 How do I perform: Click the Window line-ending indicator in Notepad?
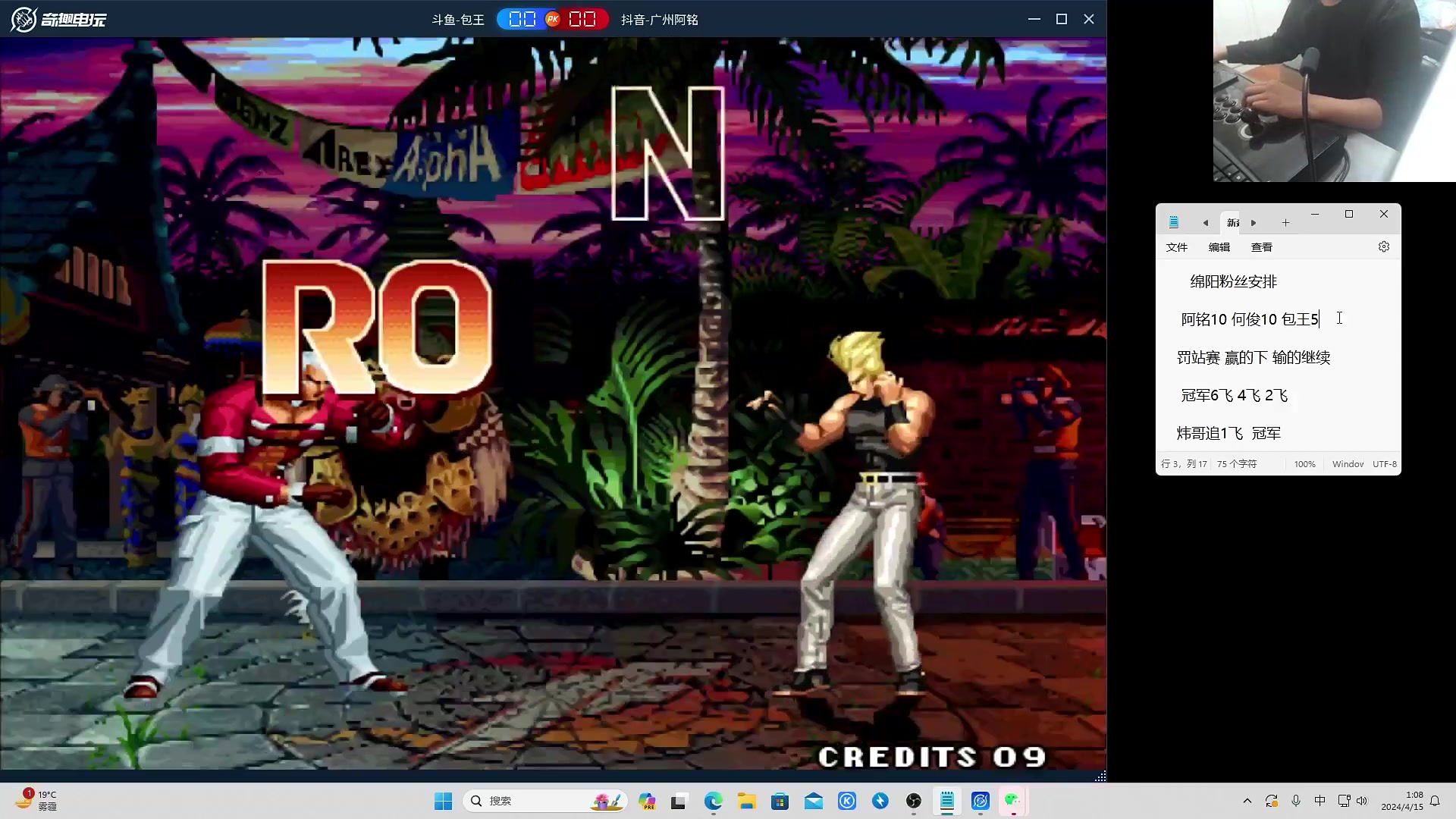click(1348, 464)
